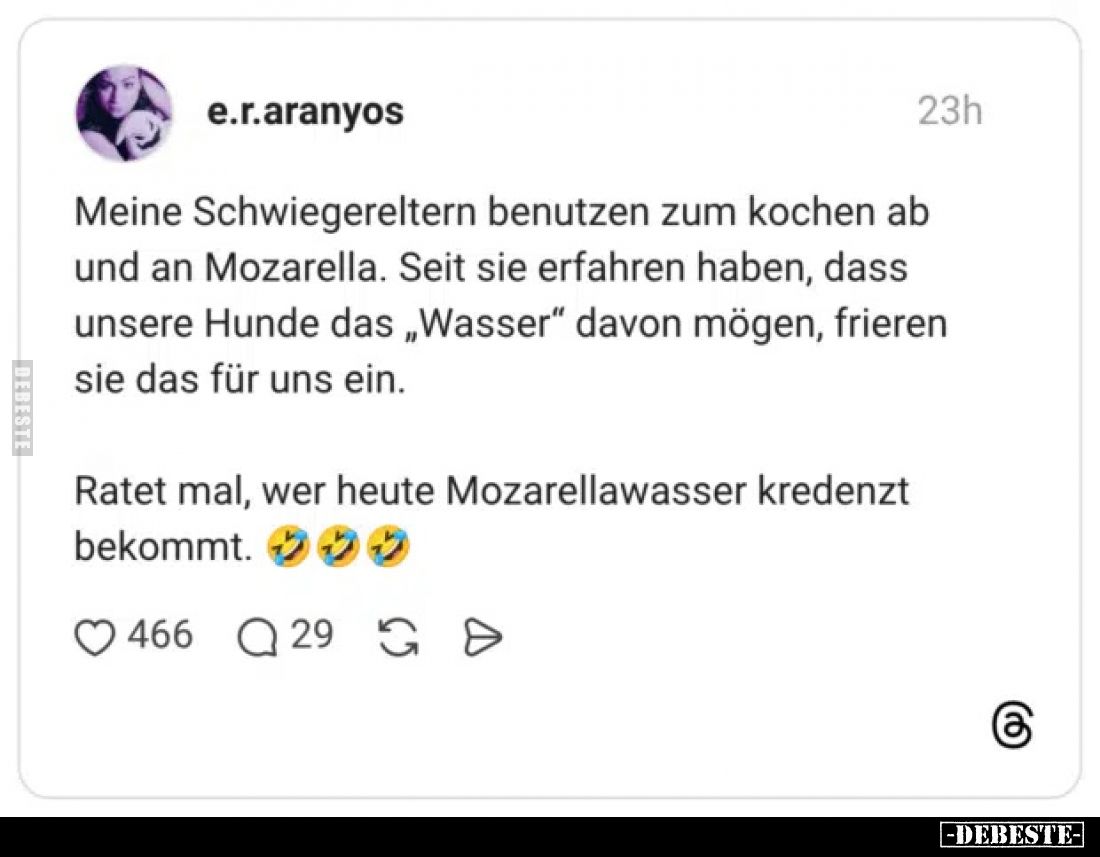Click the middle laughing emoji
The height and width of the screenshot is (857, 1100).
(338, 546)
